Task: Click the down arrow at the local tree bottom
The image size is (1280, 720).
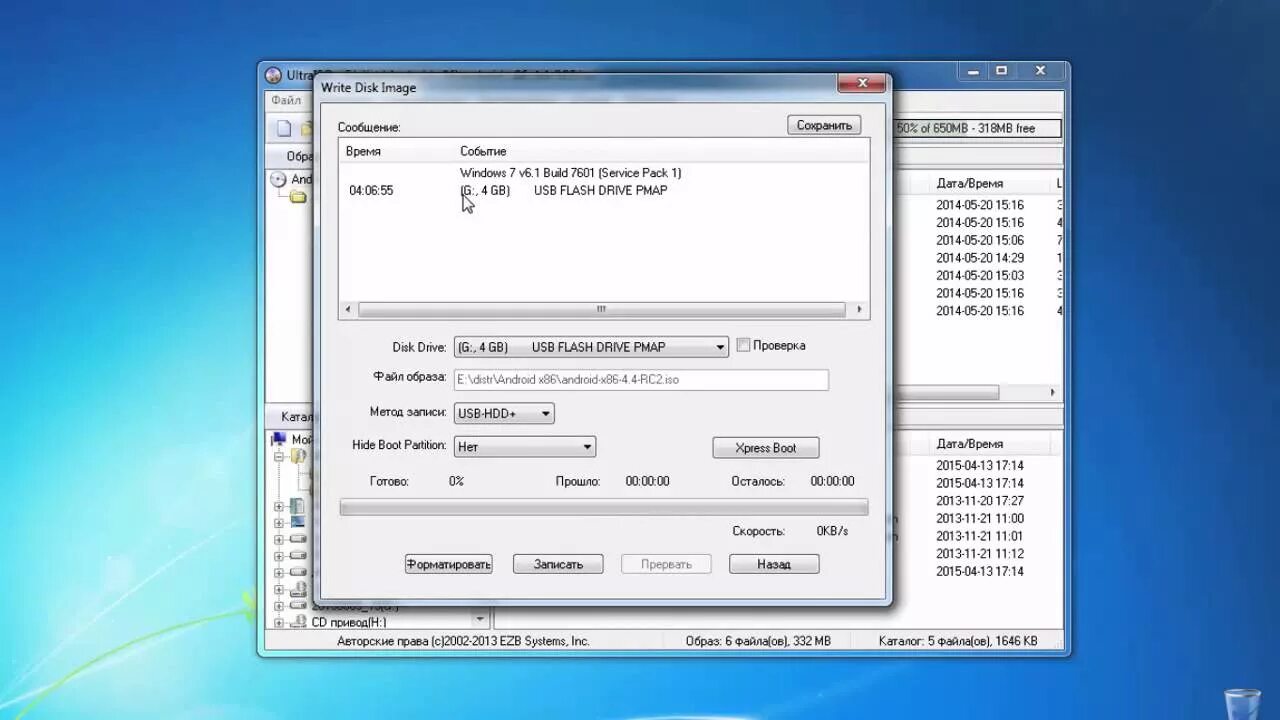Action: pyautogui.click(x=480, y=620)
